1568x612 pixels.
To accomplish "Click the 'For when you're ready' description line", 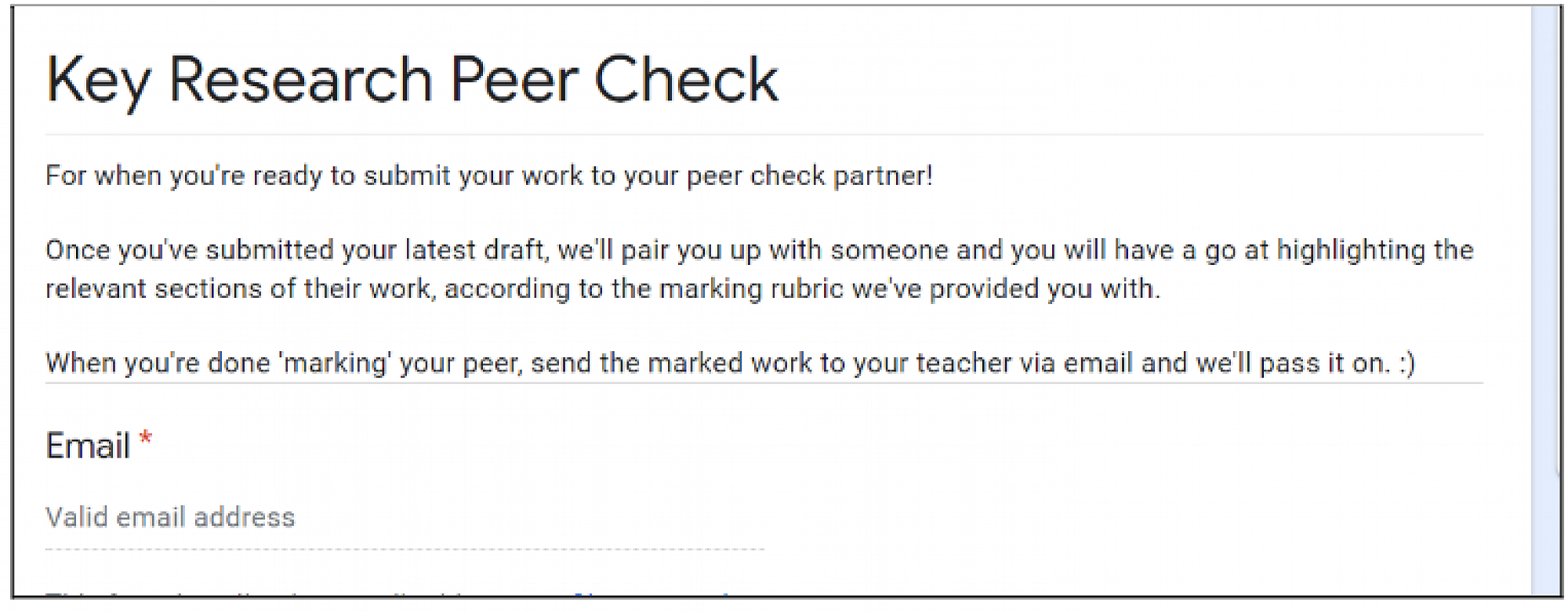I will [x=488, y=176].
